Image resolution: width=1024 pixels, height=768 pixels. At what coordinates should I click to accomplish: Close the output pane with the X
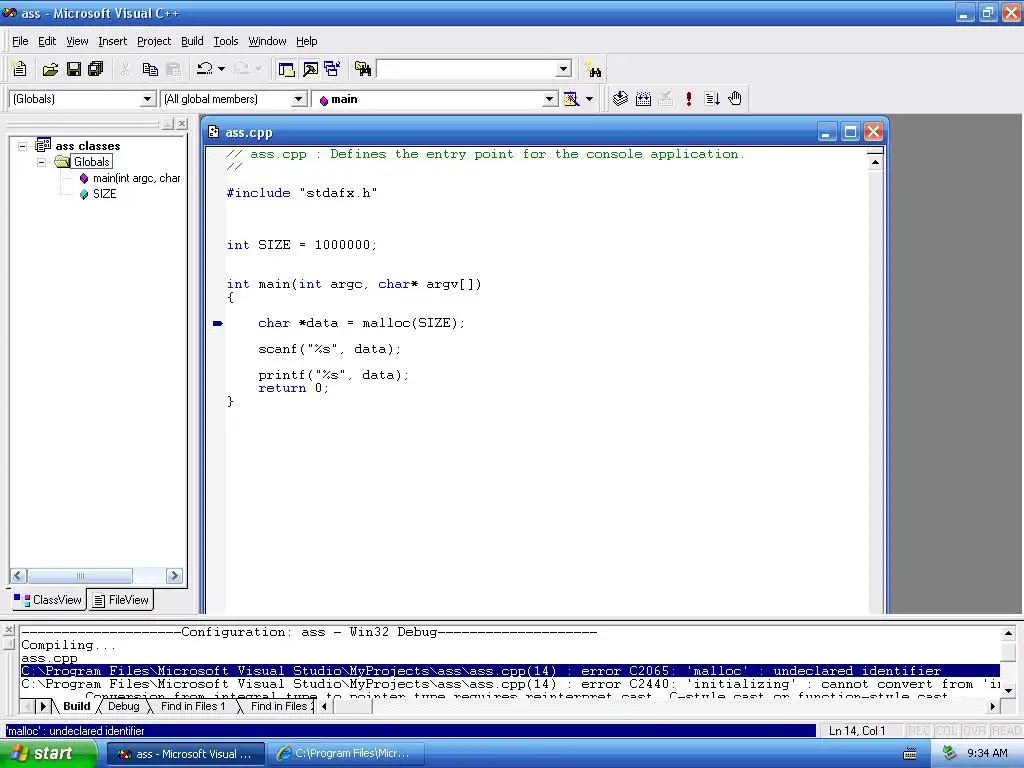click(x=8, y=630)
